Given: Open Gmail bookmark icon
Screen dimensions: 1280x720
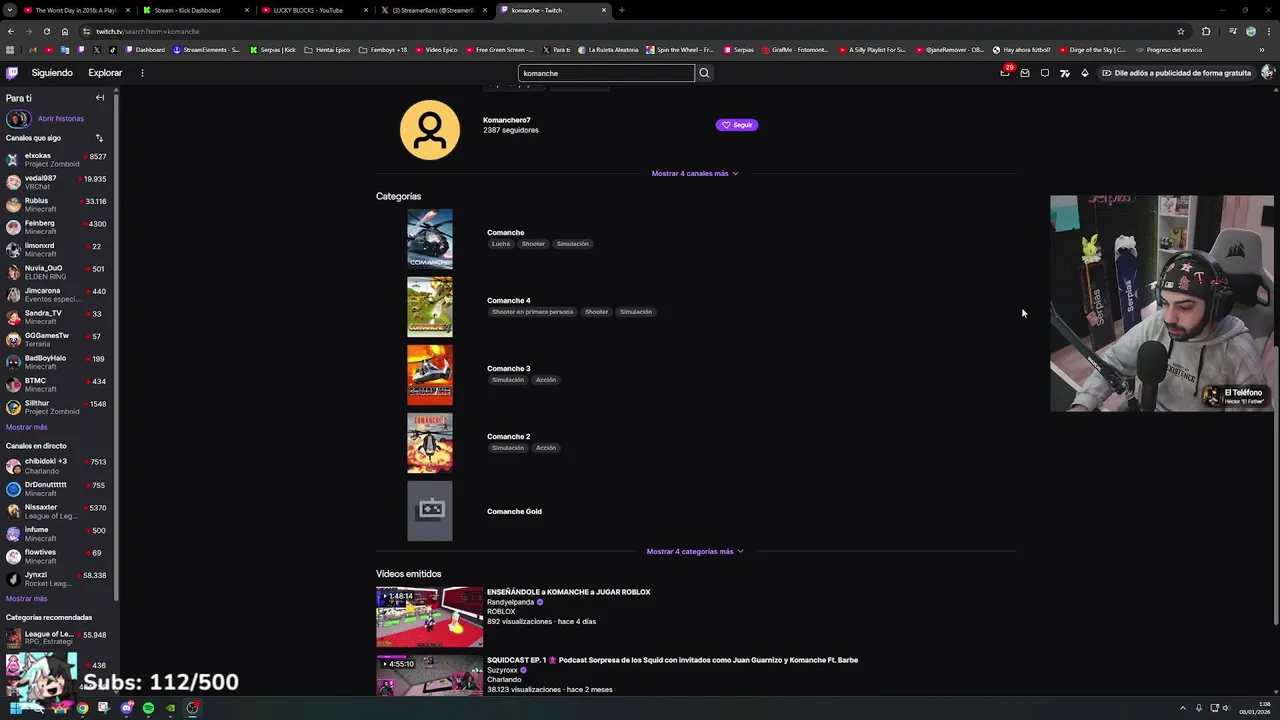Looking at the screenshot, I should coord(33,50).
